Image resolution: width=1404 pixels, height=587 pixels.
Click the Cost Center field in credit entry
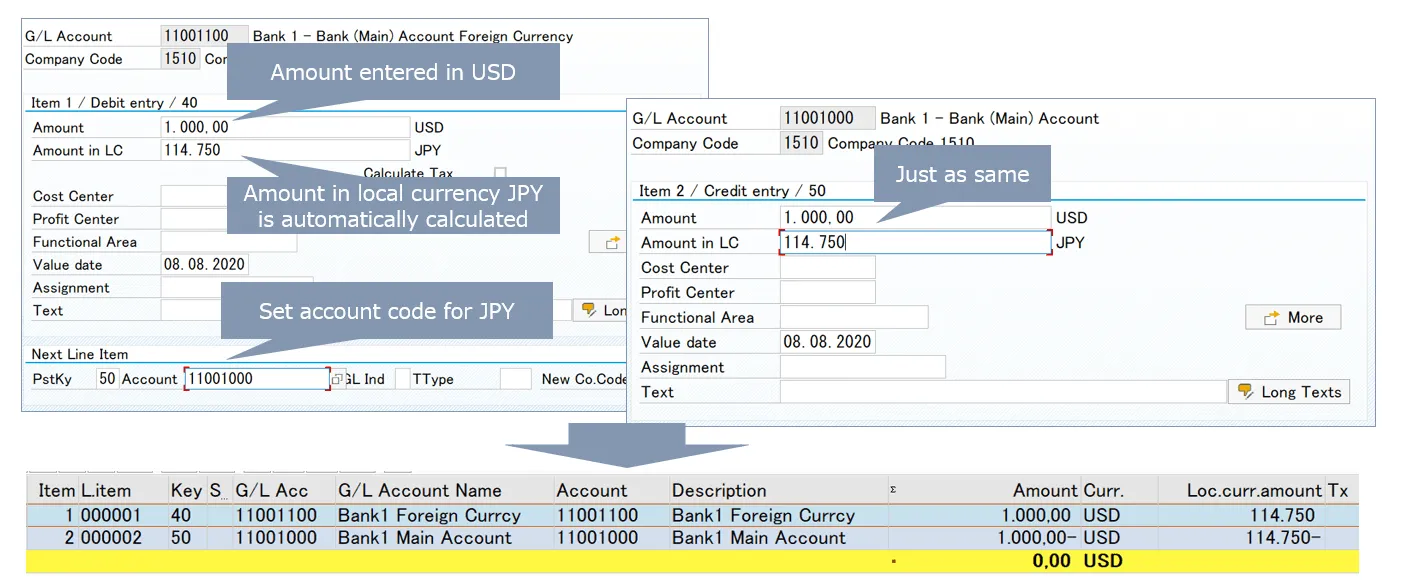(827, 268)
